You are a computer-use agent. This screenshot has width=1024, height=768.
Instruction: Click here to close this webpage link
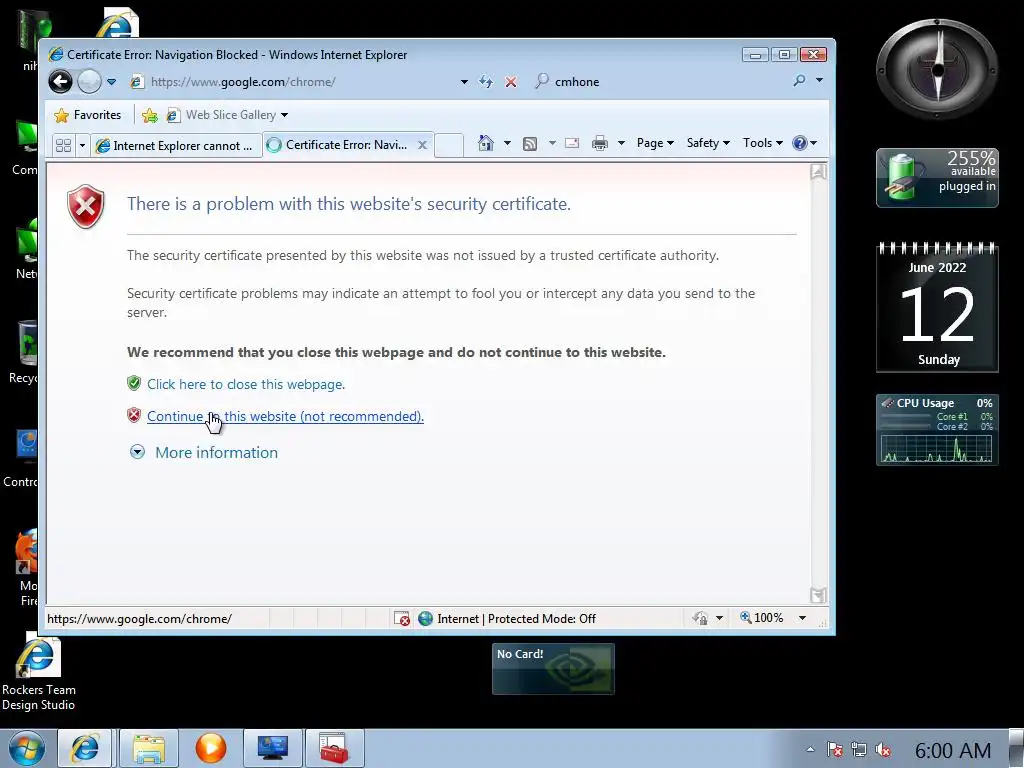tap(246, 384)
